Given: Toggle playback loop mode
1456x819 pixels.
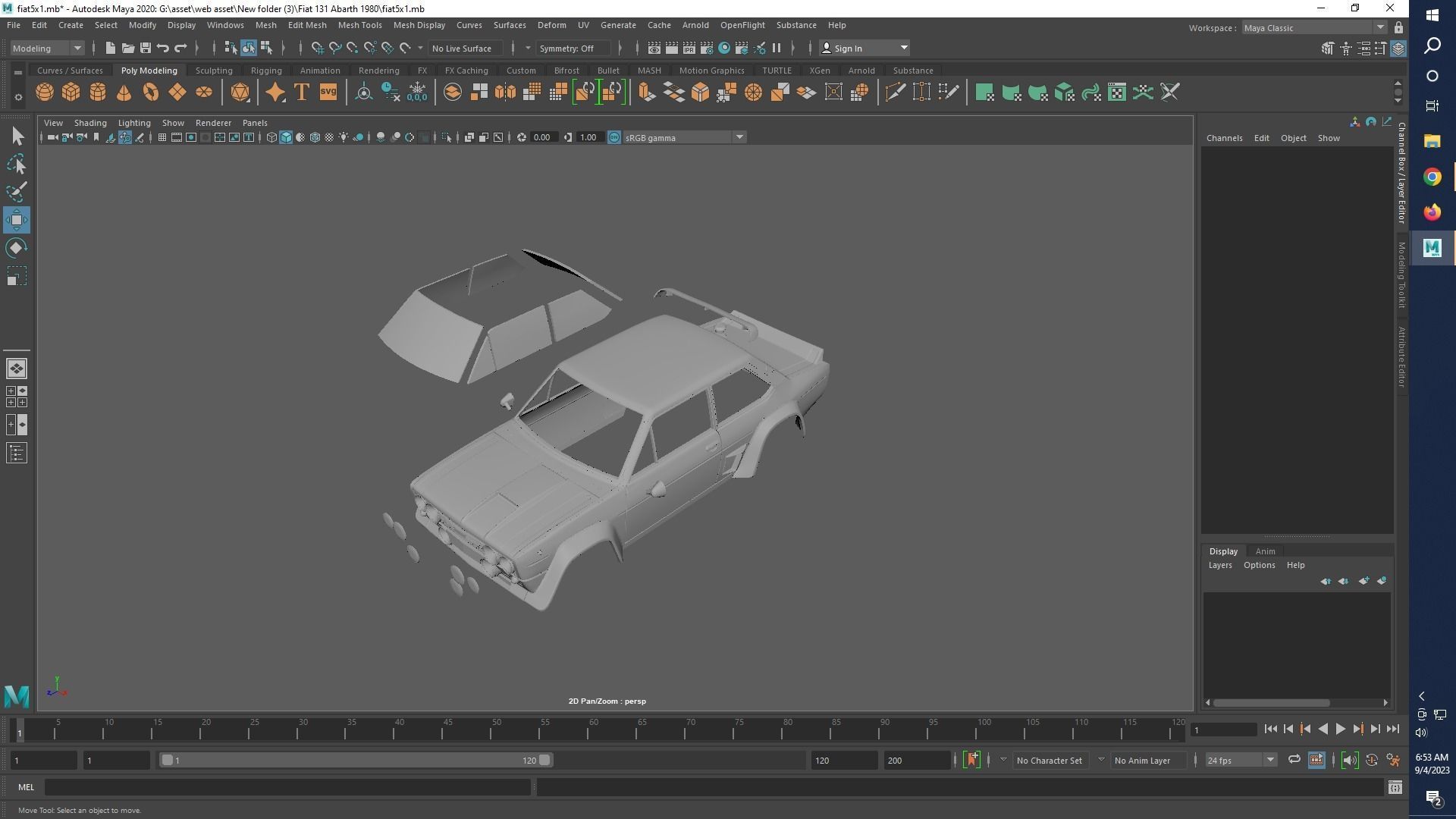Looking at the screenshot, I should [1294, 760].
